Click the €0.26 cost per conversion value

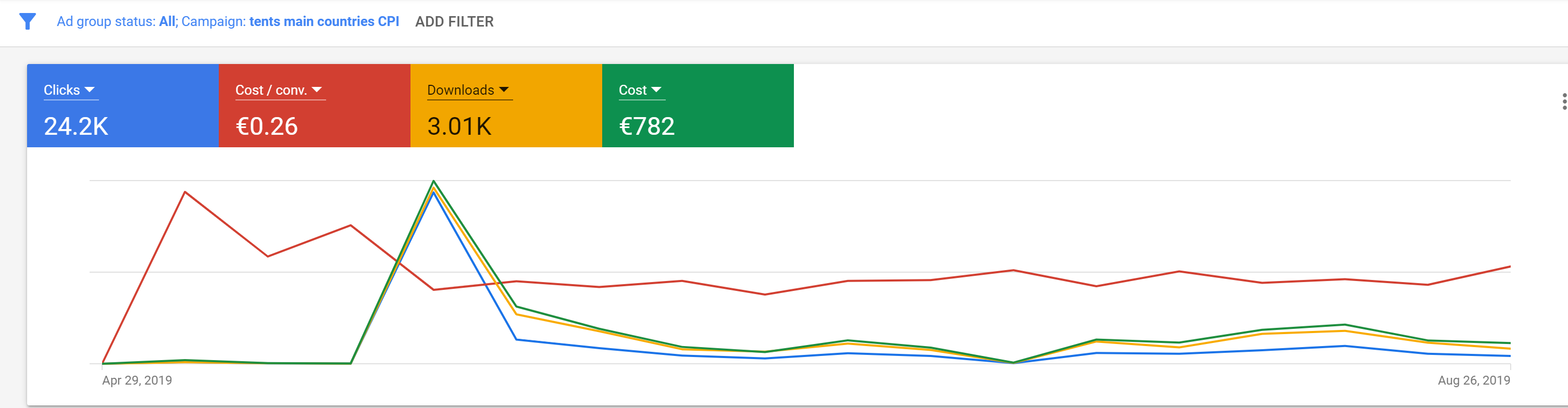[267, 126]
